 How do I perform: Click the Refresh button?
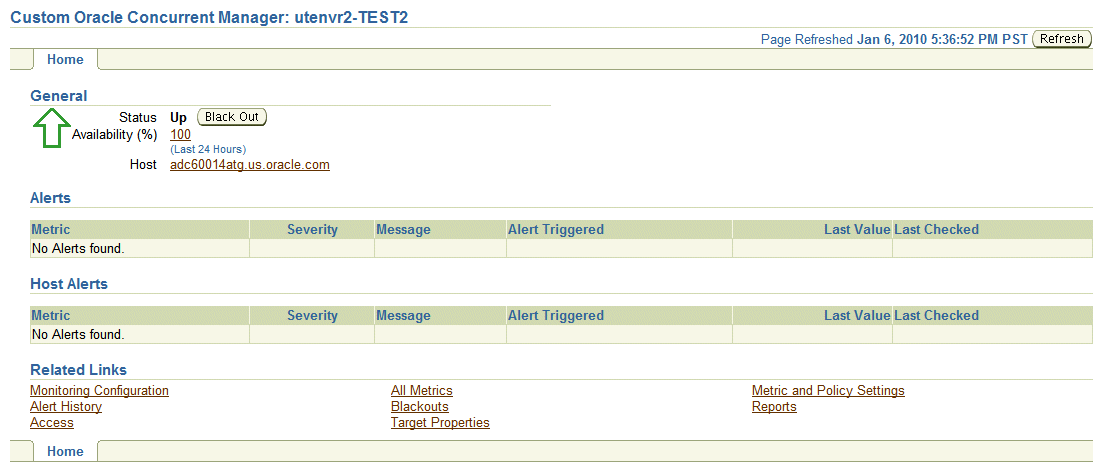coord(1062,39)
